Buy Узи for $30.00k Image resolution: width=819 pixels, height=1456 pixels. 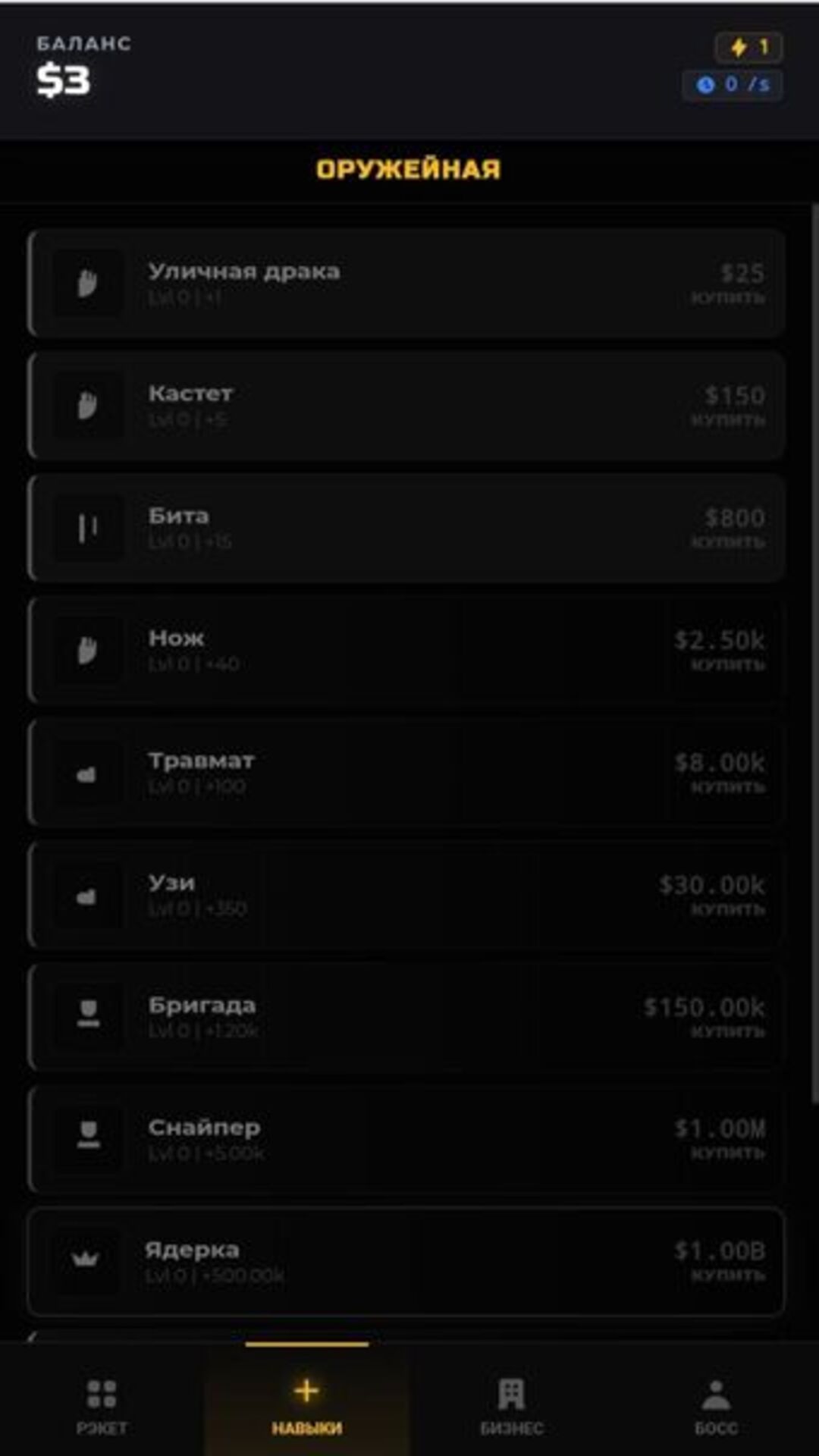point(713,895)
